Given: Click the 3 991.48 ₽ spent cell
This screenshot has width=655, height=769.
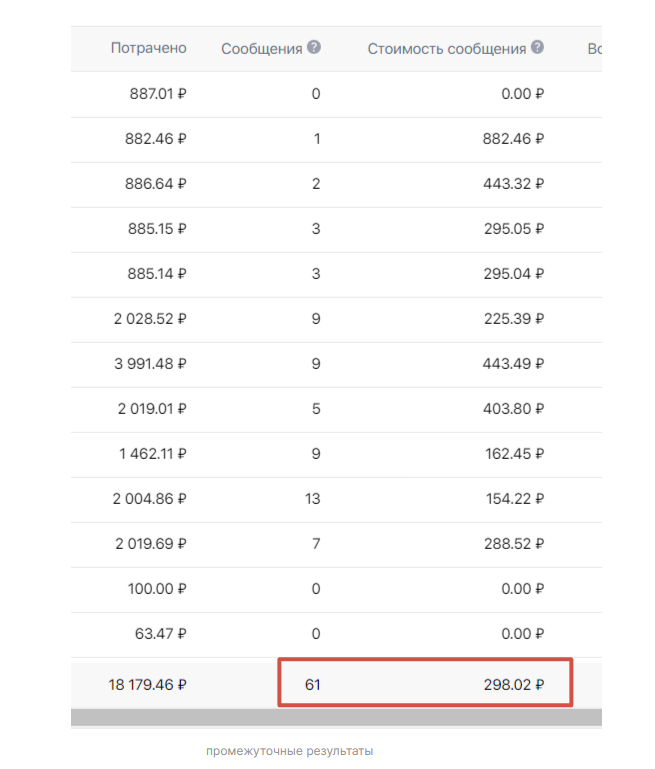Looking at the screenshot, I should point(150,364).
